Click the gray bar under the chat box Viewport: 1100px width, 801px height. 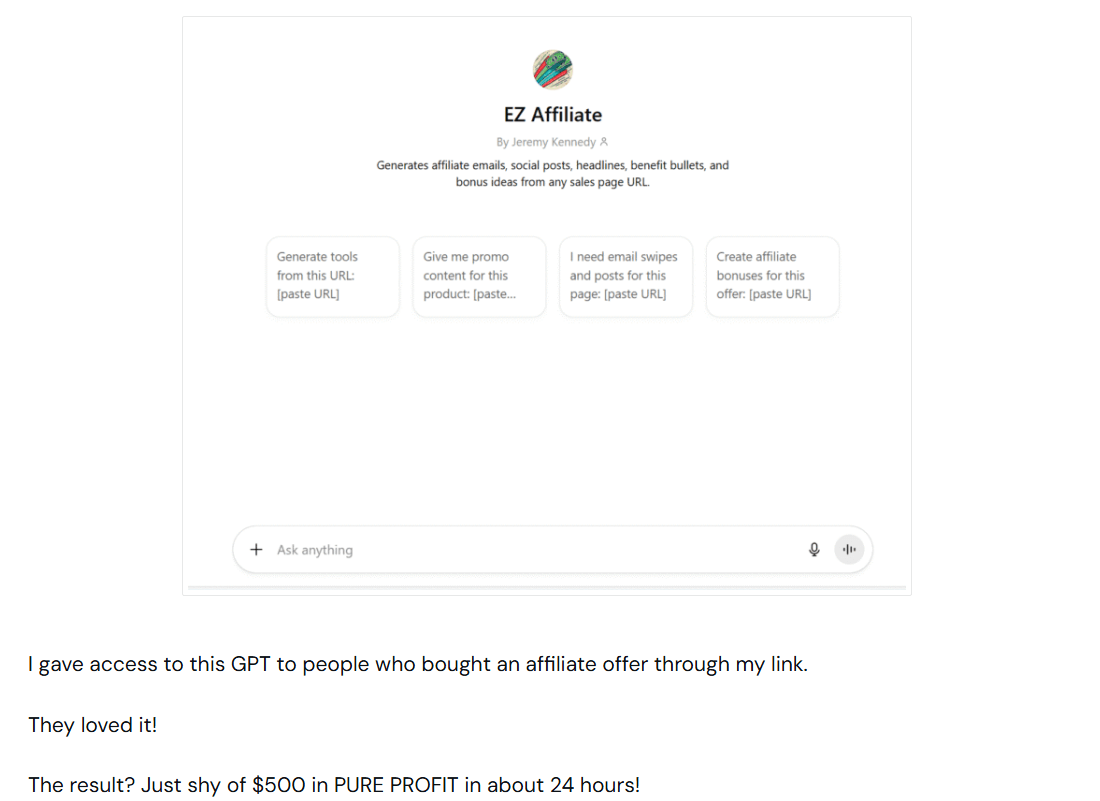546,588
